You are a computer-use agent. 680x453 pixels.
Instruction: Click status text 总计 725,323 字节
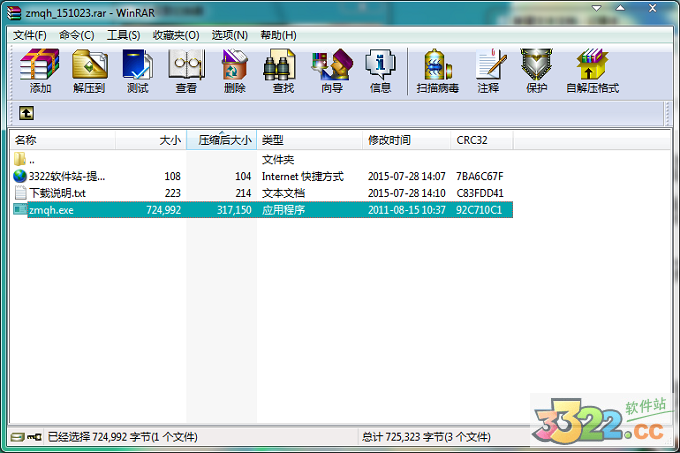403,437
